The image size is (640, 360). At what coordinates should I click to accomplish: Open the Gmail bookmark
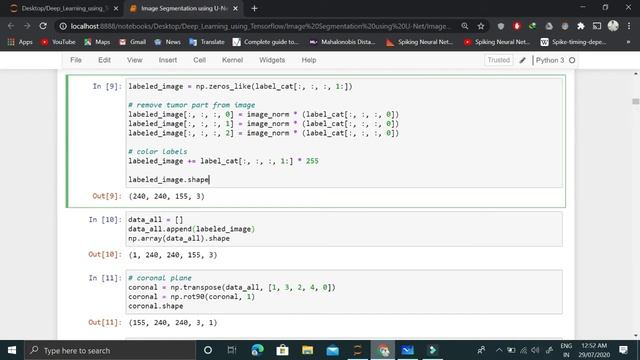133,42
